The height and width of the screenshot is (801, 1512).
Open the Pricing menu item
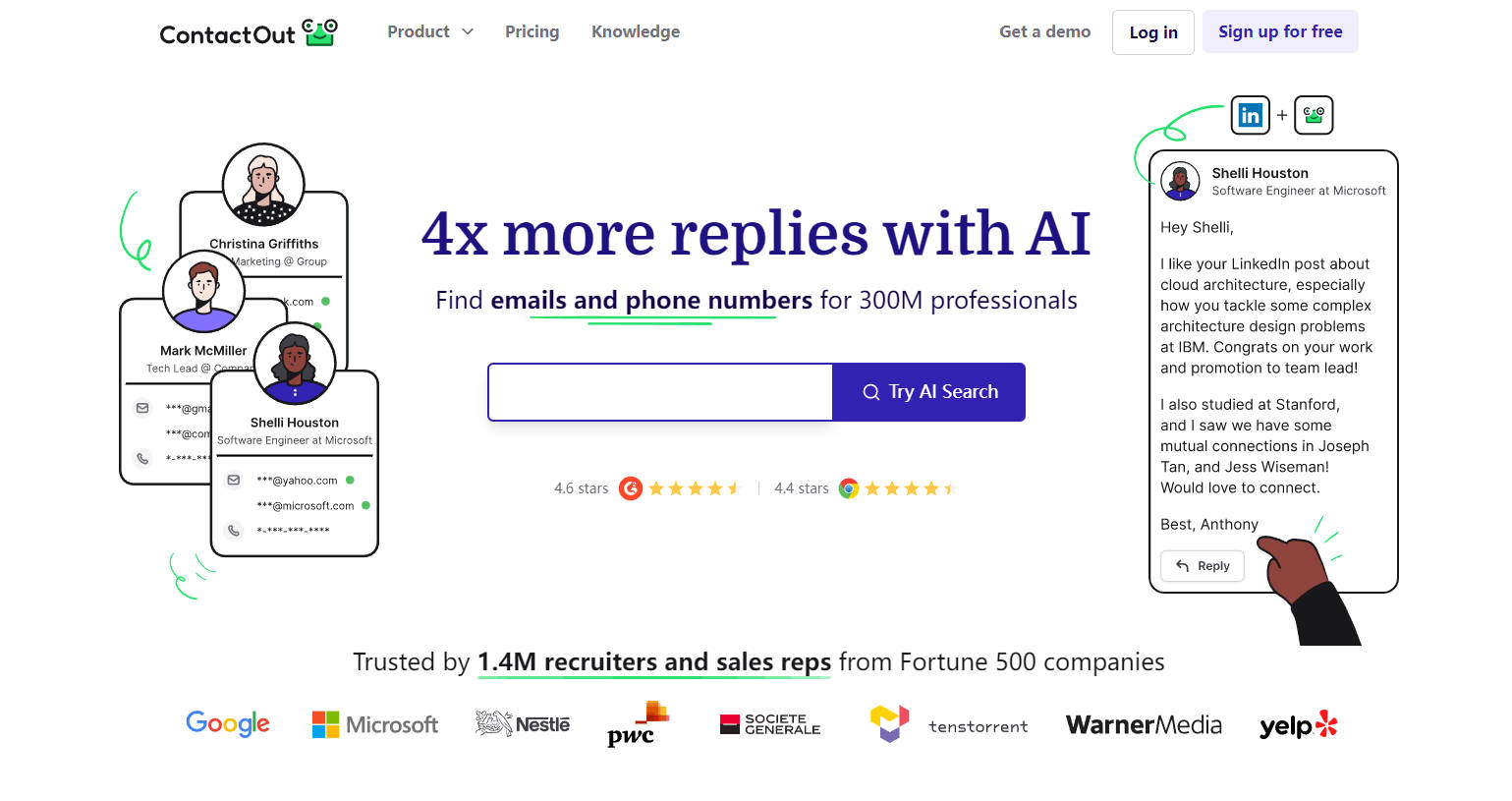(x=532, y=31)
